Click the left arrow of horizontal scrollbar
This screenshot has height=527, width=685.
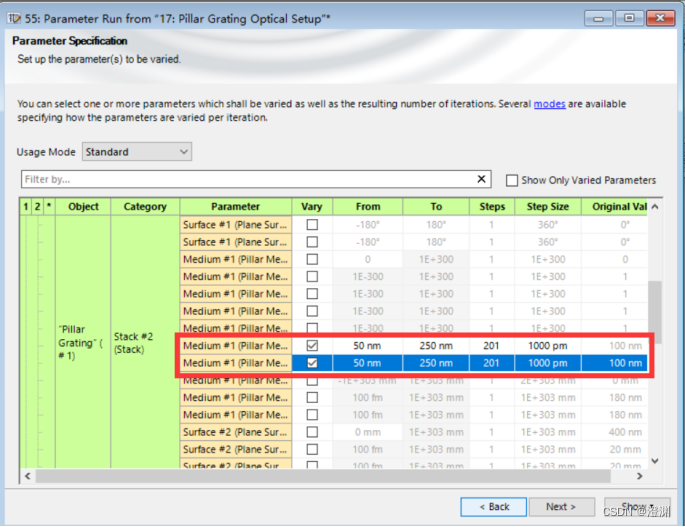pos(28,476)
